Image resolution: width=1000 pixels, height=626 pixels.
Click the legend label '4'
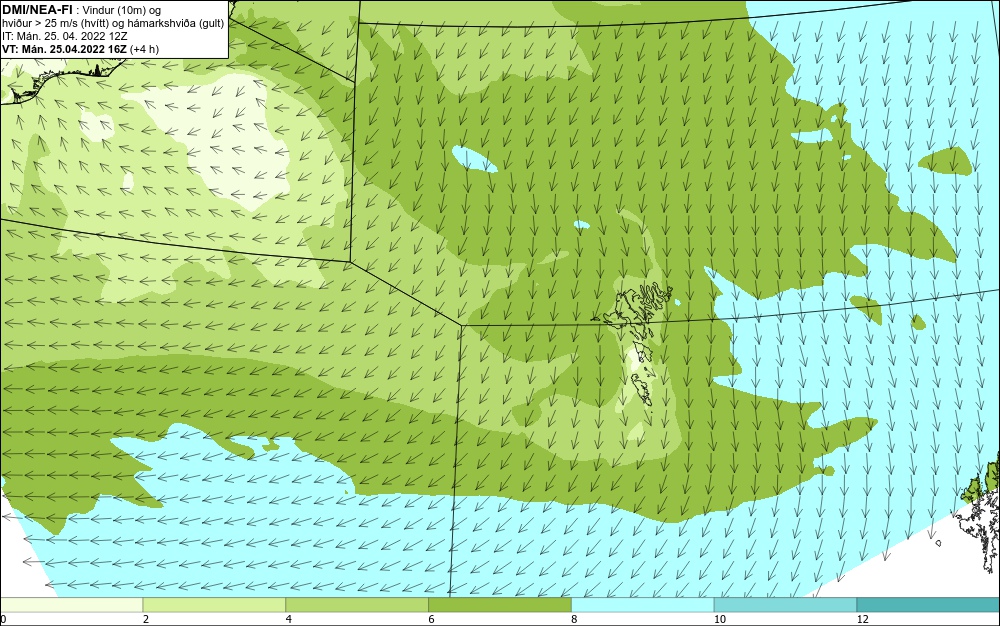click(289, 619)
